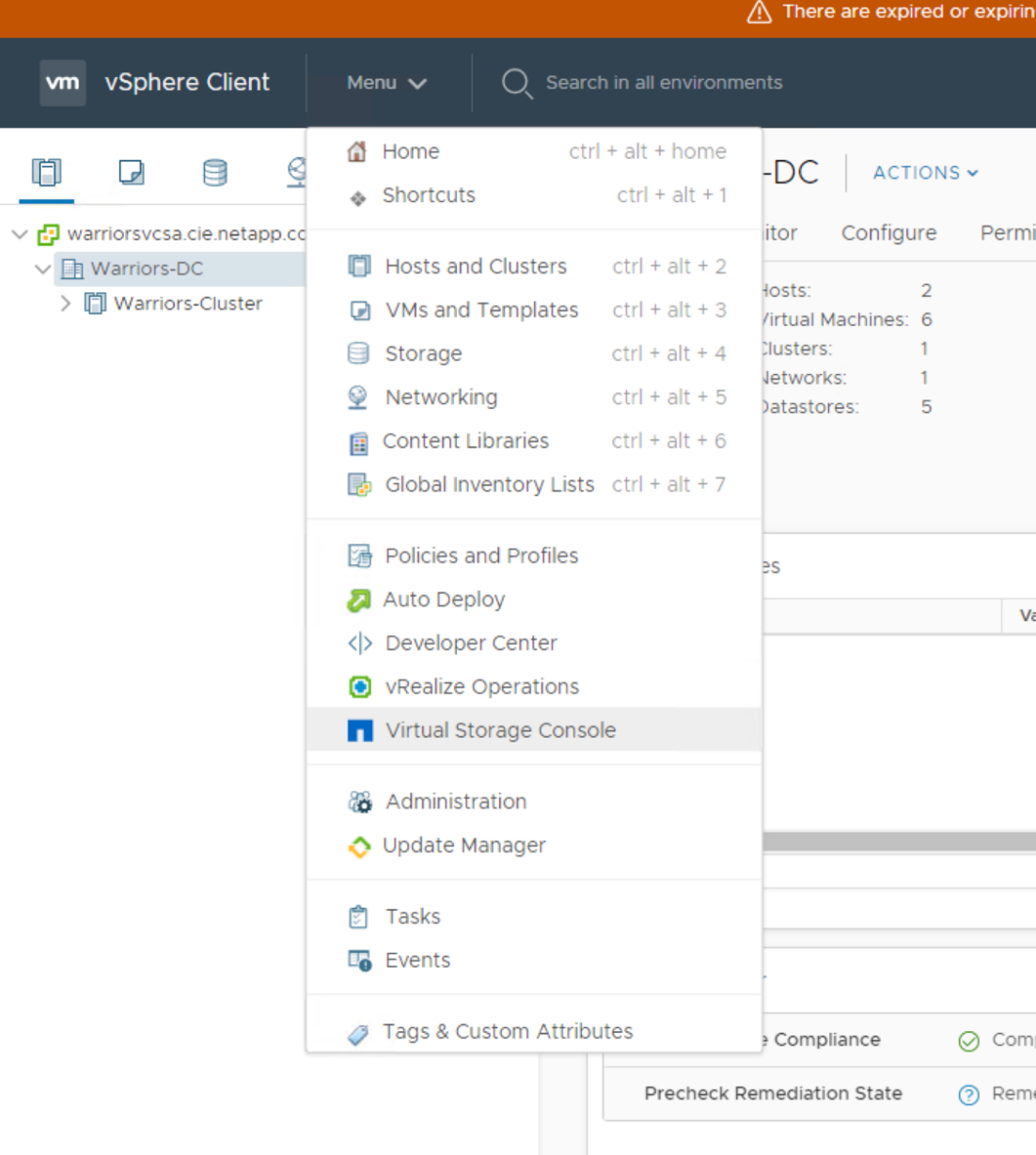This screenshot has height=1155, width=1036.
Task: Open the ACTIONS dropdown
Action: 925,173
